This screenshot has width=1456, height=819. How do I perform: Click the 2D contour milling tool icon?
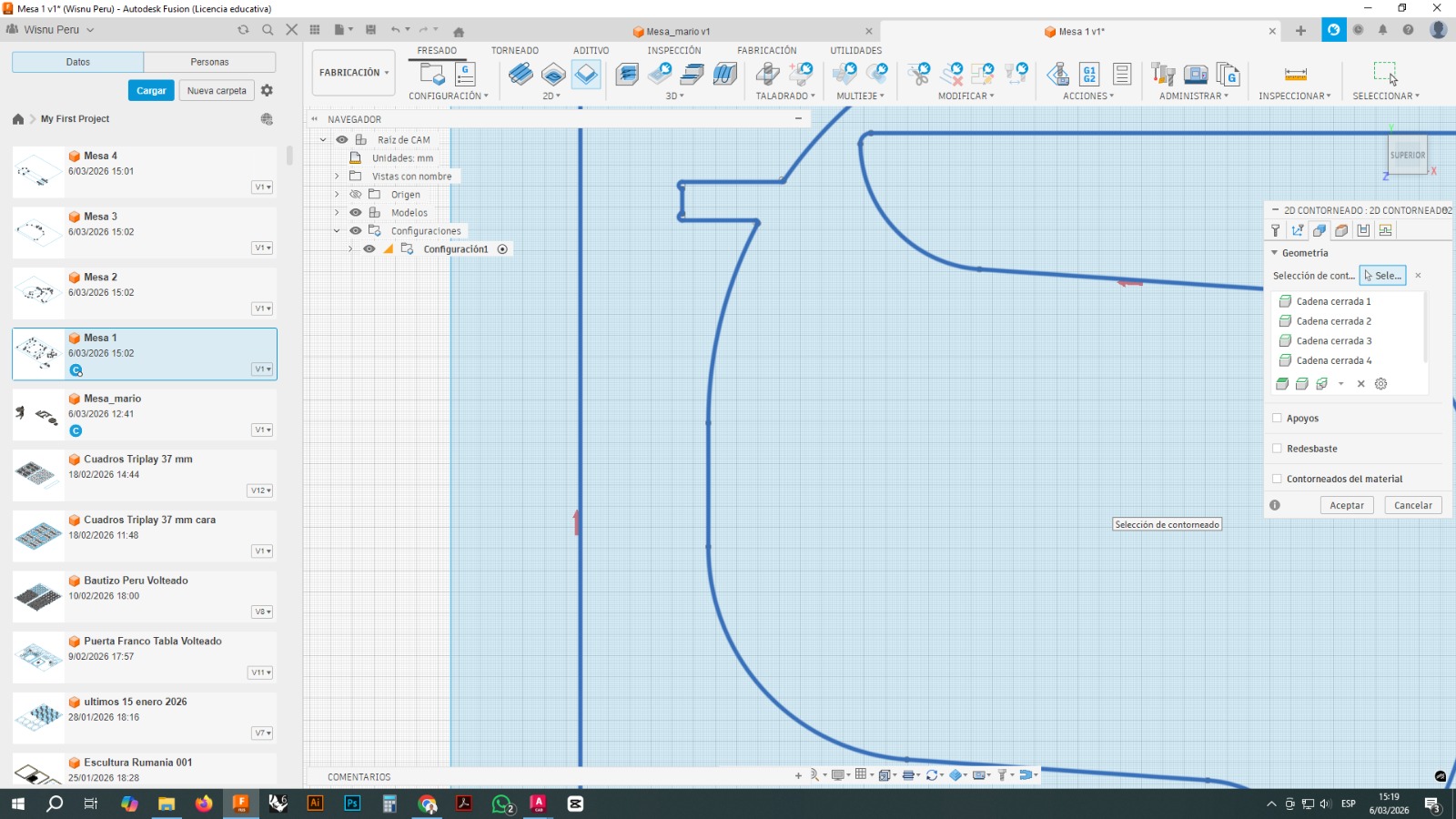tap(586, 74)
